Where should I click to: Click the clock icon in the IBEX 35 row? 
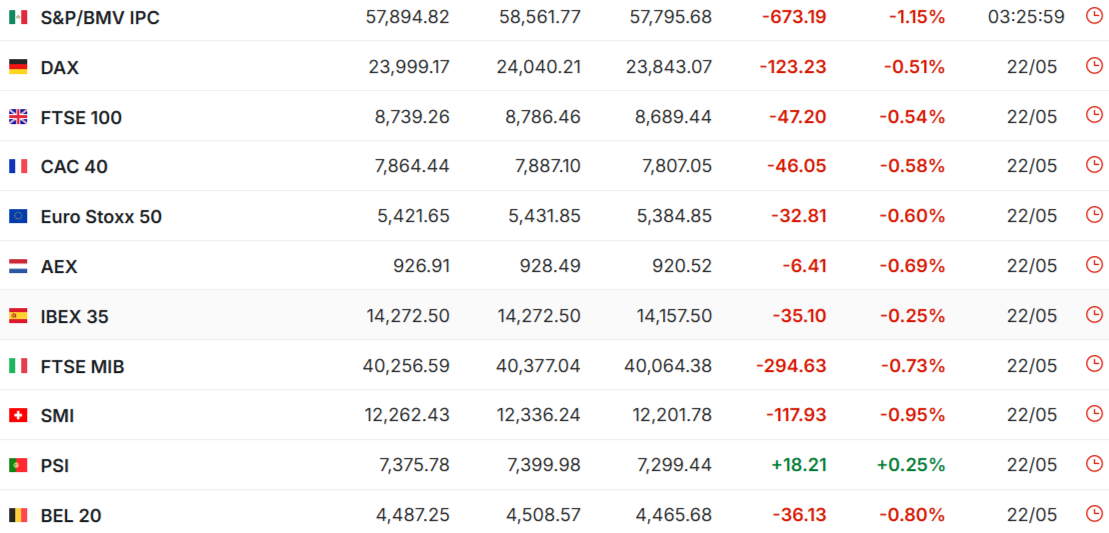click(x=1093, y=315)
